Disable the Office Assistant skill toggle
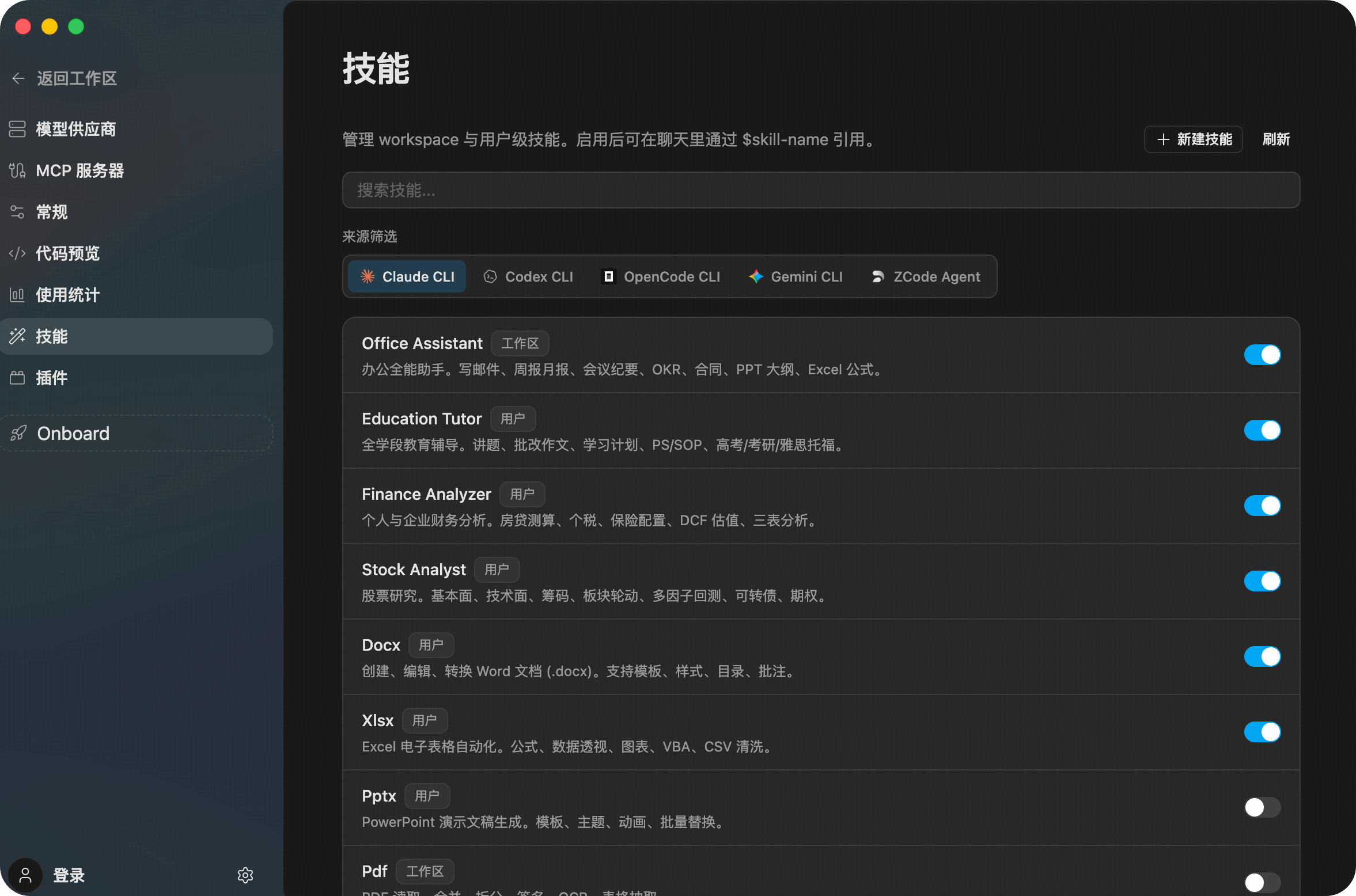This screenshot has width=1356, height=896. tap(1262, 355)
